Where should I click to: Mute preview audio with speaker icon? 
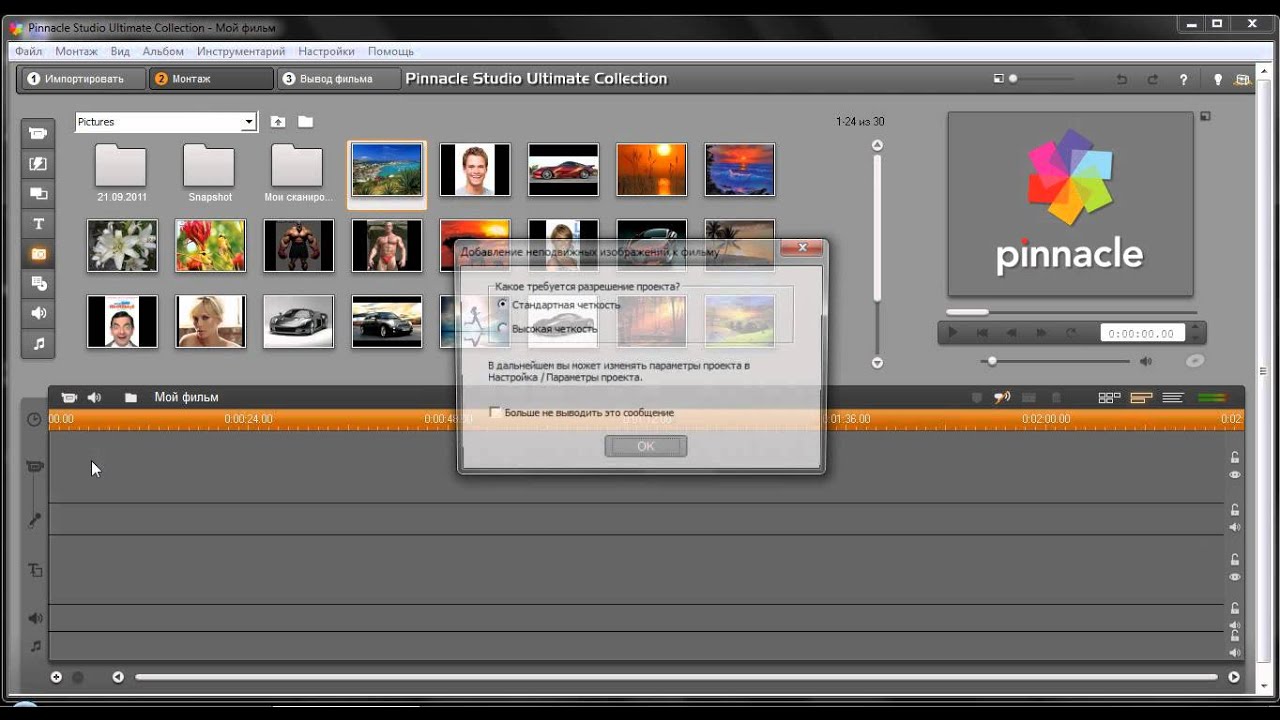(x=1146, y=361)
